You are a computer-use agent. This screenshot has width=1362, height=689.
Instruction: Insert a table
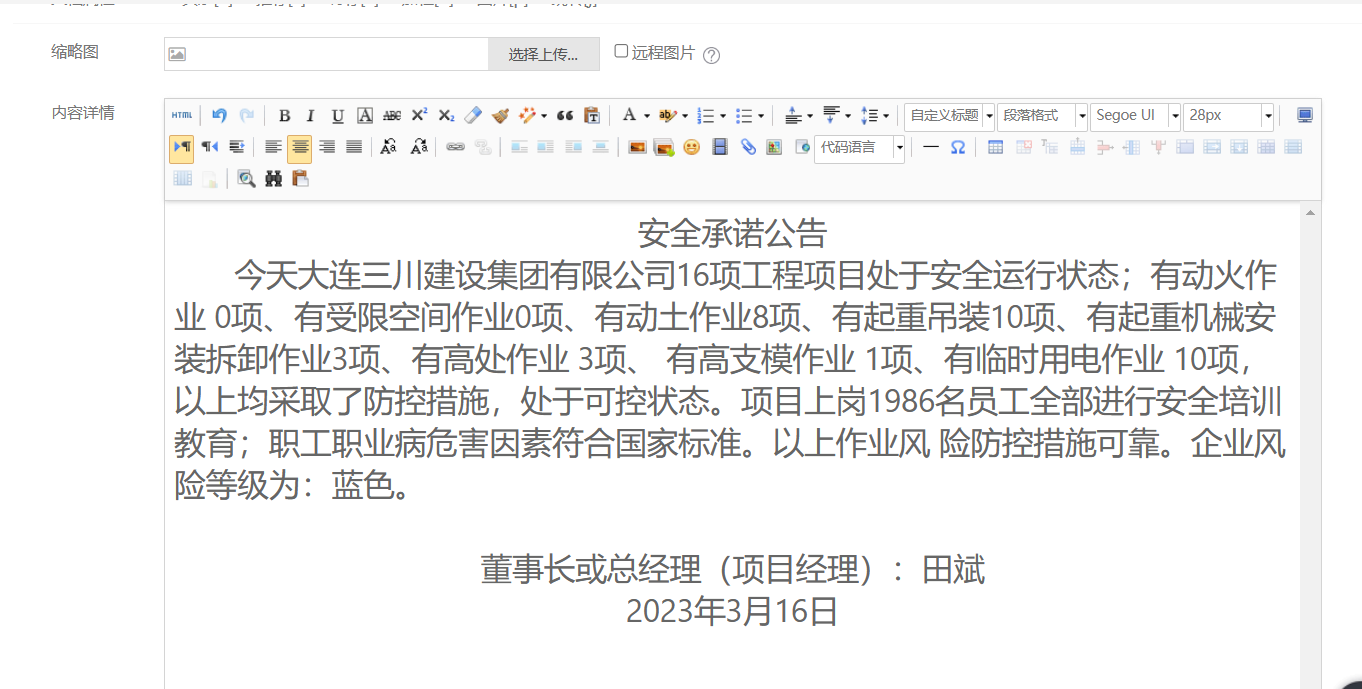click(x=995, y=147)
